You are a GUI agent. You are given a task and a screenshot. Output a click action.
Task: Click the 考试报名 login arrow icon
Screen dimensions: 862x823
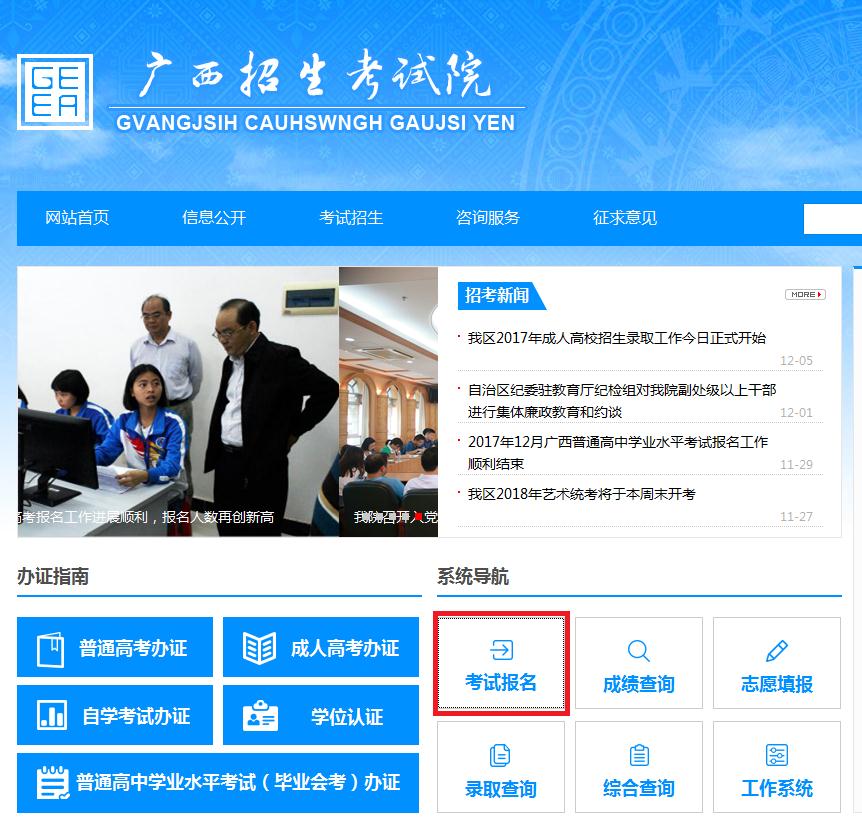(x=501, y=650)
